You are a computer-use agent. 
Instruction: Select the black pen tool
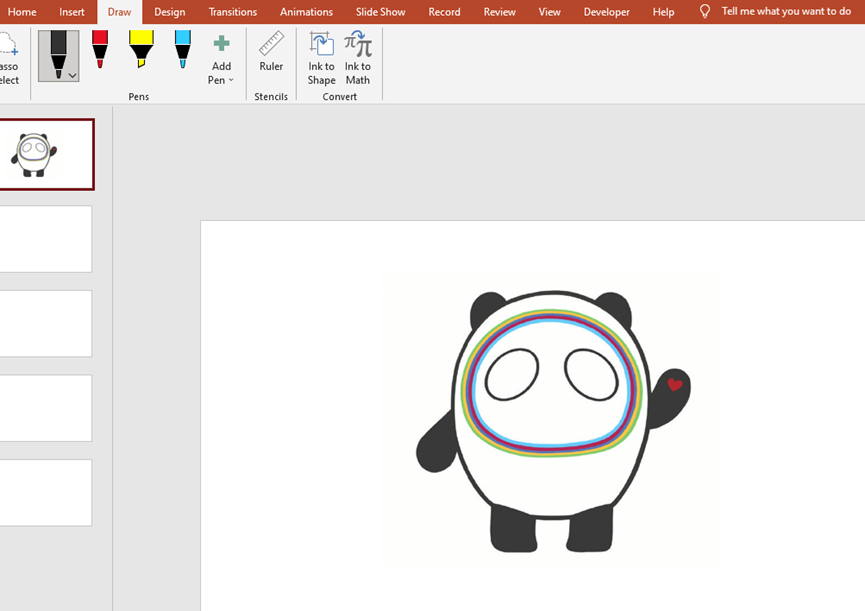(58, 52)
